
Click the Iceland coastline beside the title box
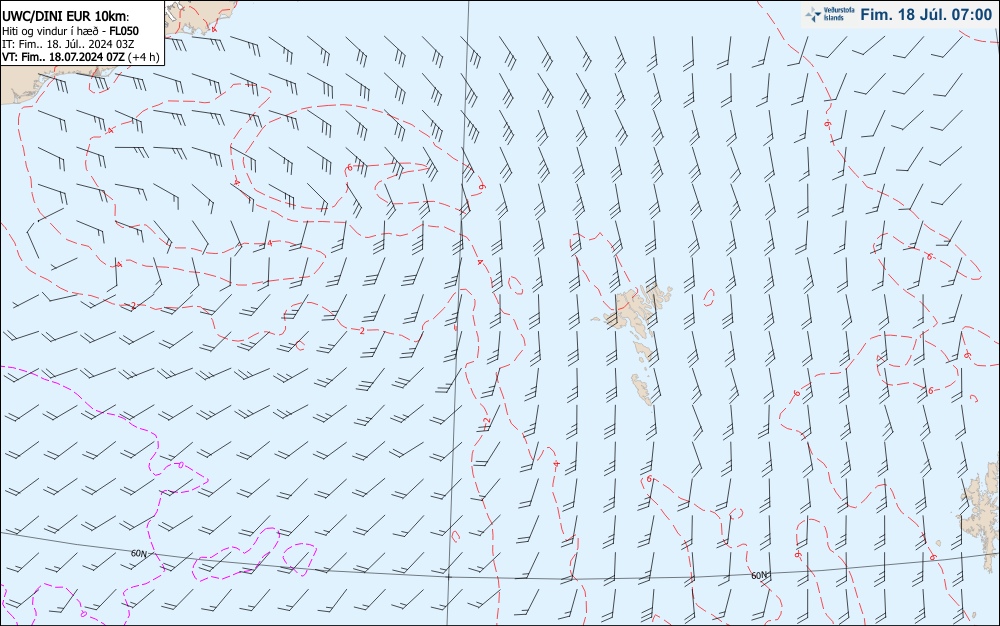[x=200, y=17]
